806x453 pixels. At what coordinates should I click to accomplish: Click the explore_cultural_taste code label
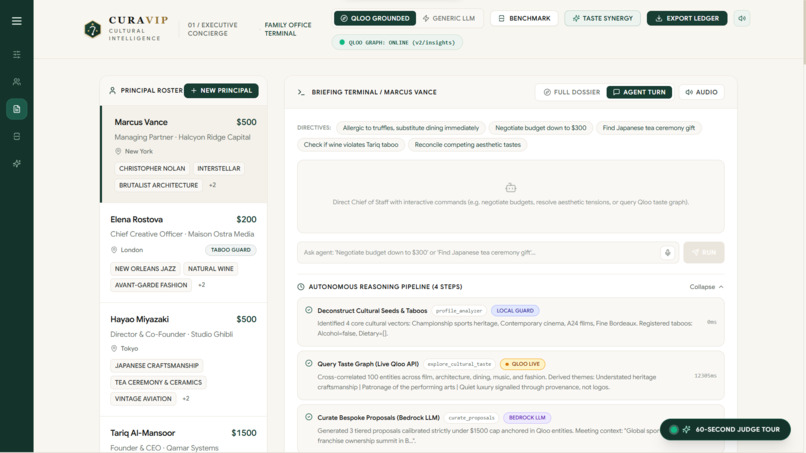(x=459, y=364)
